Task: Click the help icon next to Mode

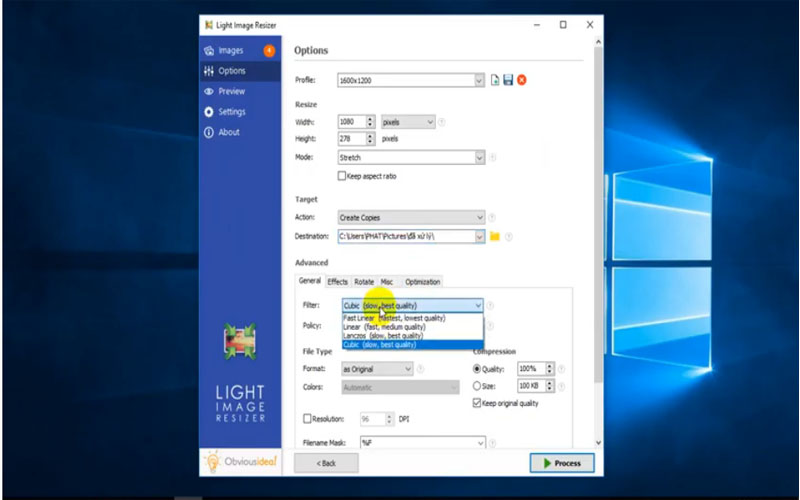Action: tap(492, 158)
